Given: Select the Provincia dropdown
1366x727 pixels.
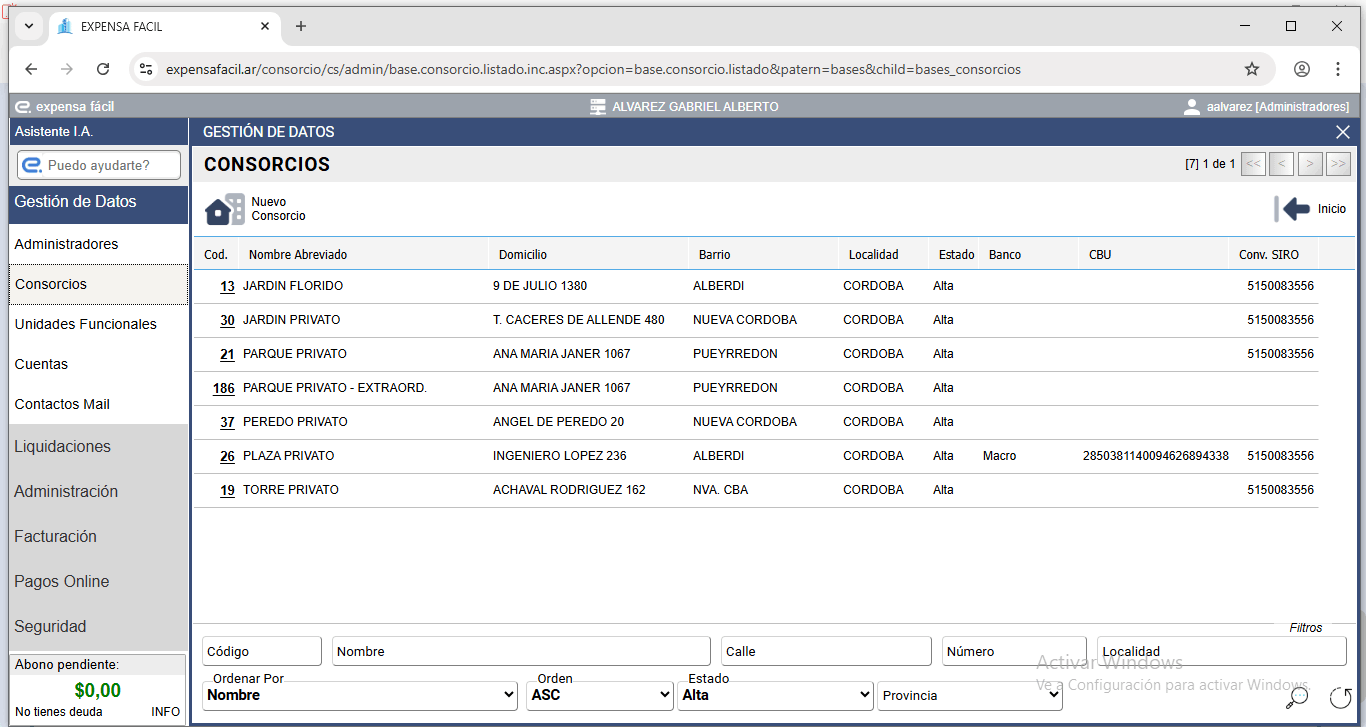Looking at the screenshot, I should coord(969,696).
